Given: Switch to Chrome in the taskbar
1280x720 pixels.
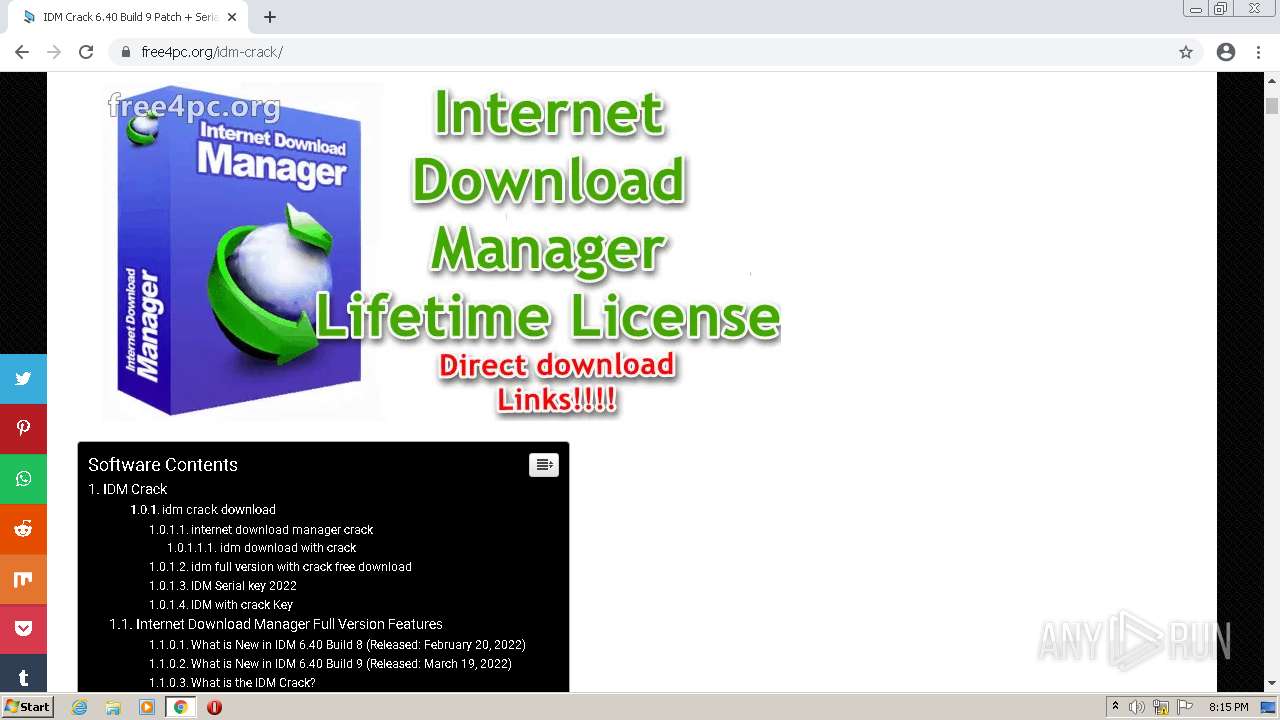Looking at the screenshot, I should click(x=180, y=707).
